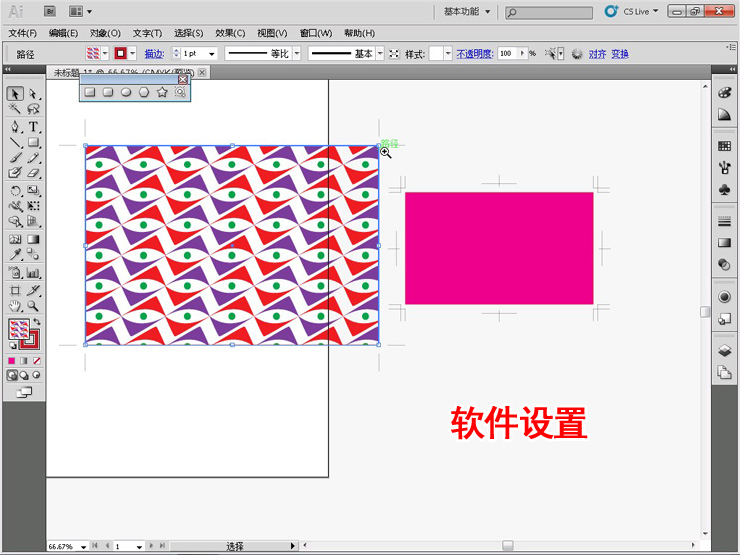The height and width of the screenshot is (555, 740).
Task: Open the stroke weight dropdown
Action: 212,53
